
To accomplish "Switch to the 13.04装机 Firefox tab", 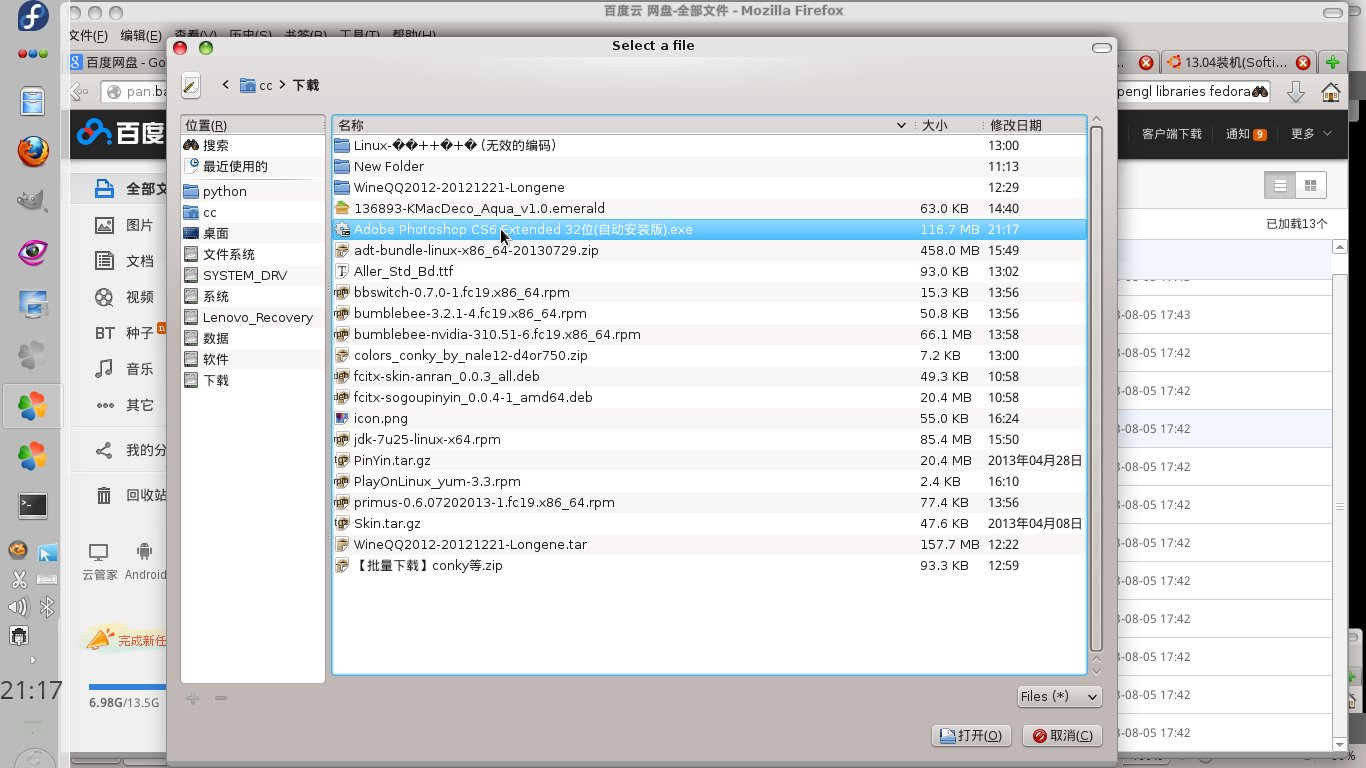I will [1238, 62].
